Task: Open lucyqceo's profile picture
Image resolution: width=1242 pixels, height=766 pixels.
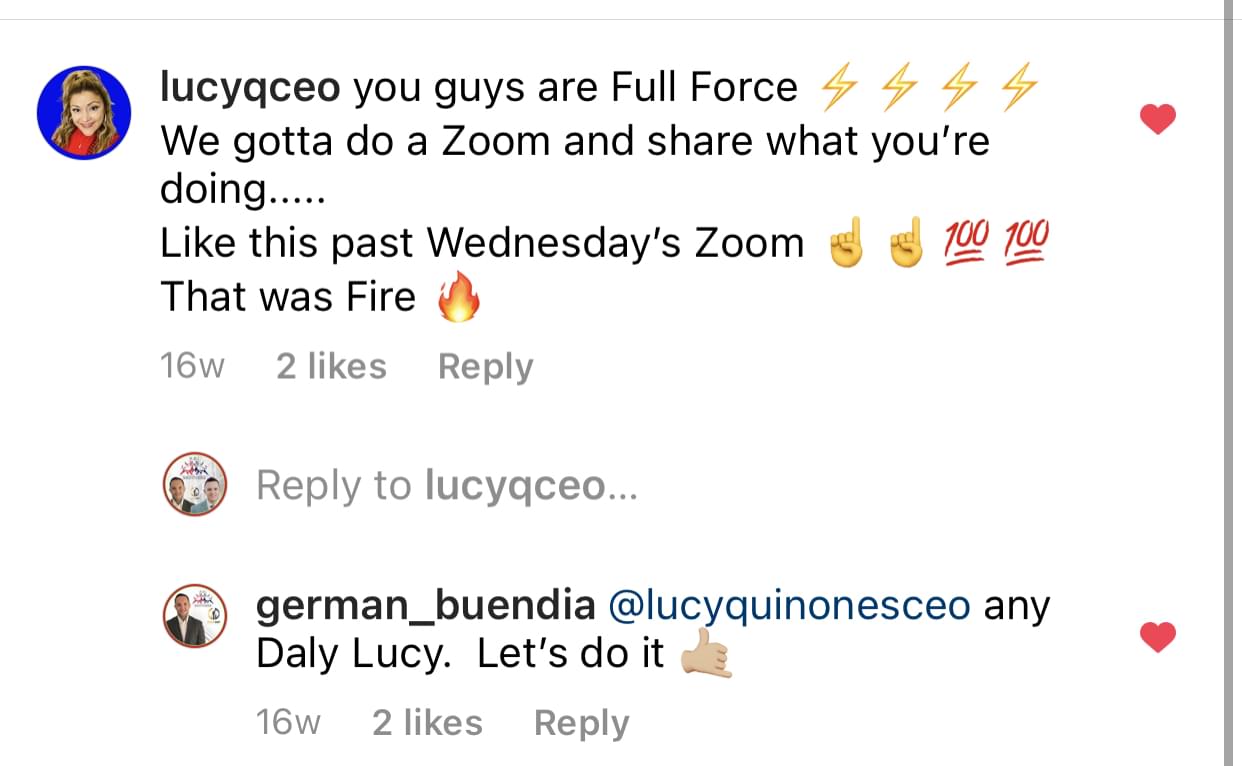Action: click(84, 114)
